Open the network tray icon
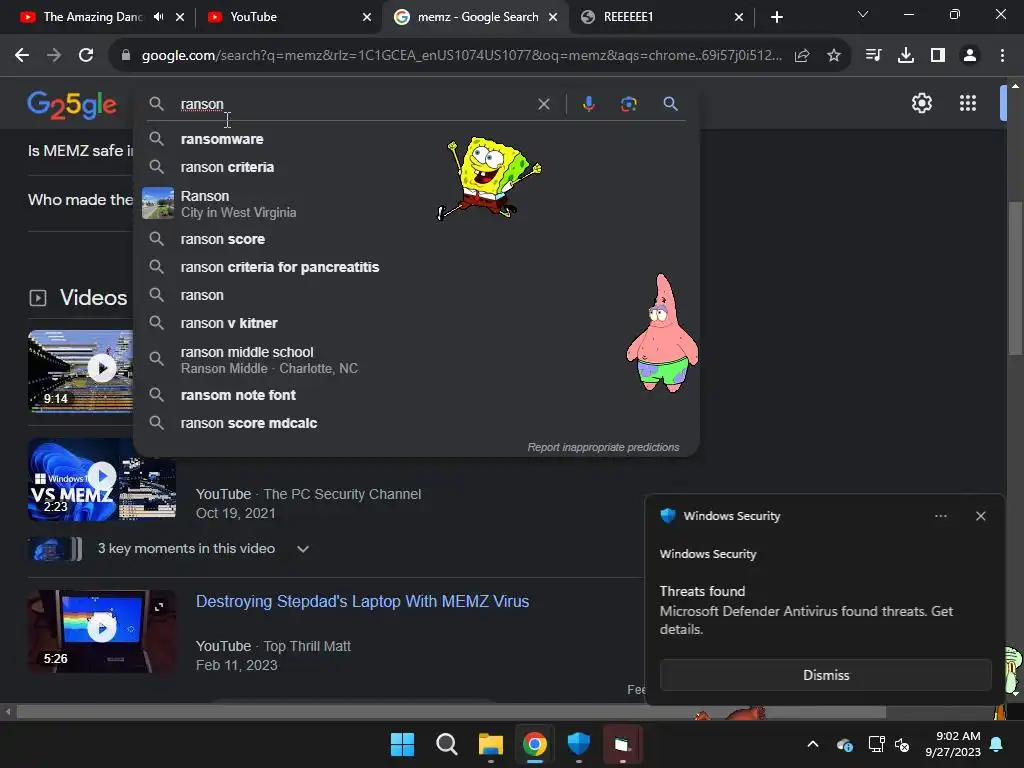 click(x=876, y=744)
